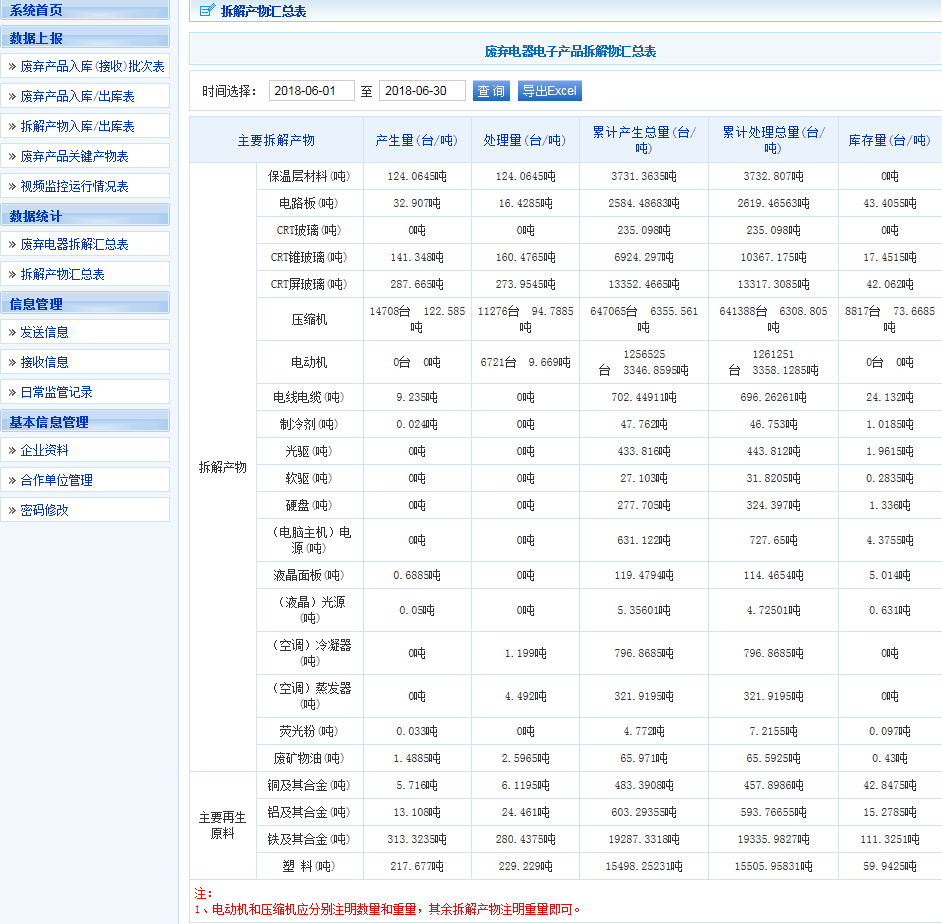Navigate to 废弃产品关键产物表

coord(74,157)
